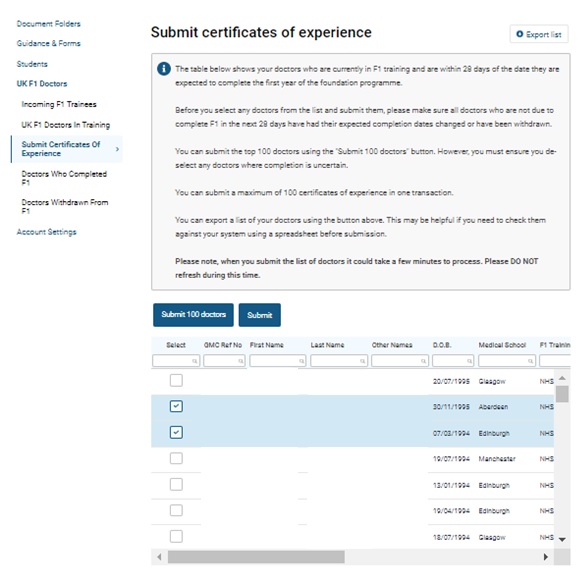The width and height of the screenshot is (588, 585).
Task: Click the search icon in Medical School filter
Action: click(530, 361)
